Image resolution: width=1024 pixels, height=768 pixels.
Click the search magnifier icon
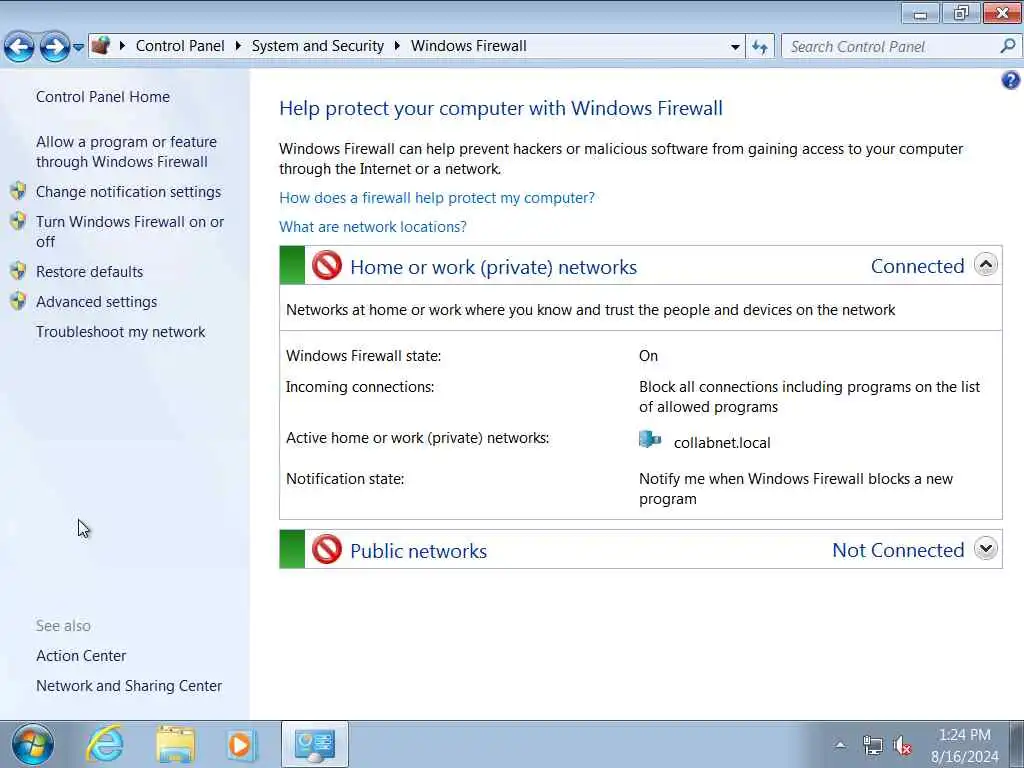tap(1008, 46)
